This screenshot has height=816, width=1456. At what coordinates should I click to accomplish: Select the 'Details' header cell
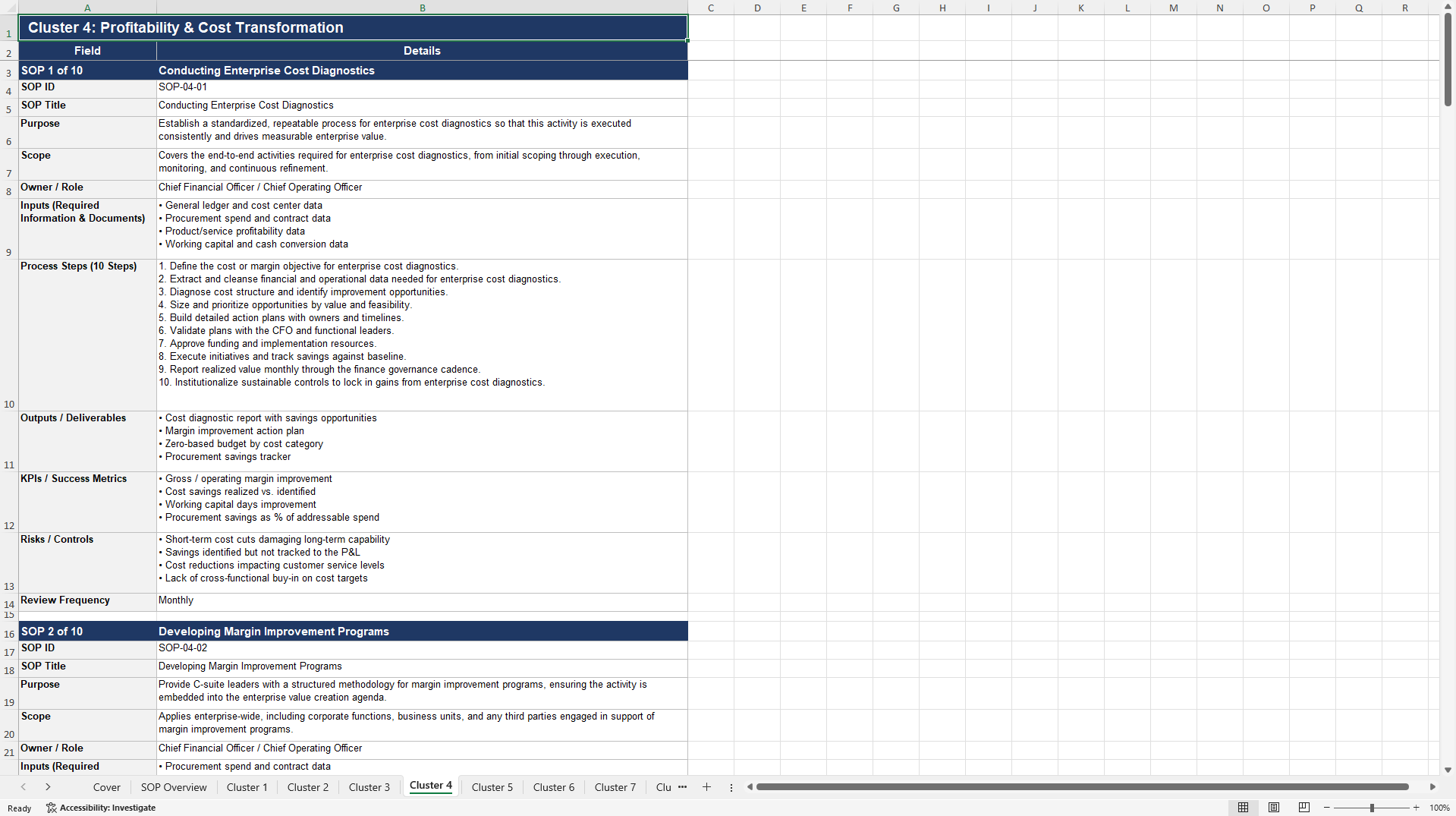422,51
